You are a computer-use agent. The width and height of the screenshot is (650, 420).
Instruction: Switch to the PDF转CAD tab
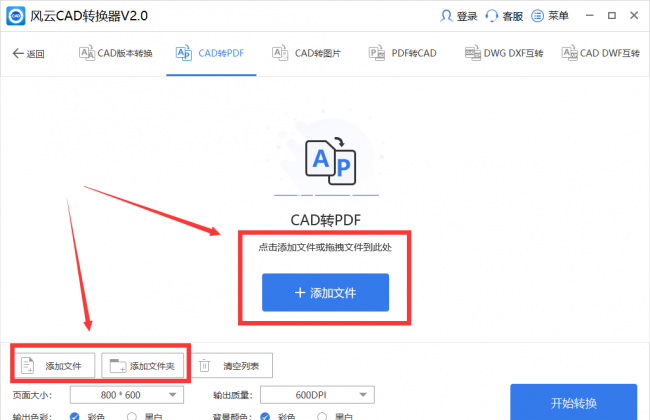pos(403,53)
